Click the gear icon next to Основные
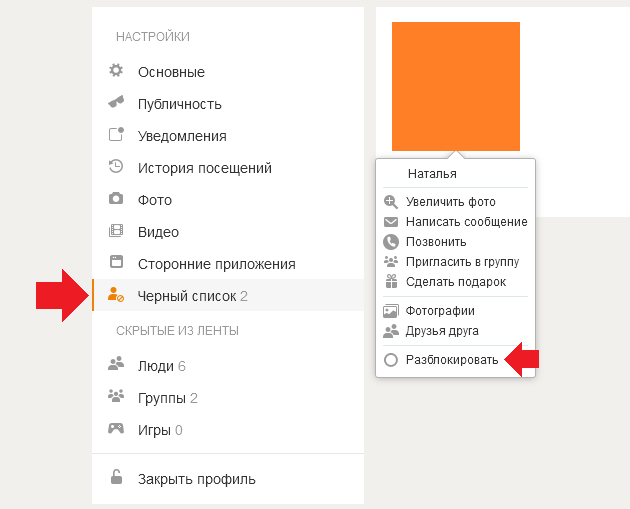The width and height of the screenshot is (630, 509). pos(116,71)
